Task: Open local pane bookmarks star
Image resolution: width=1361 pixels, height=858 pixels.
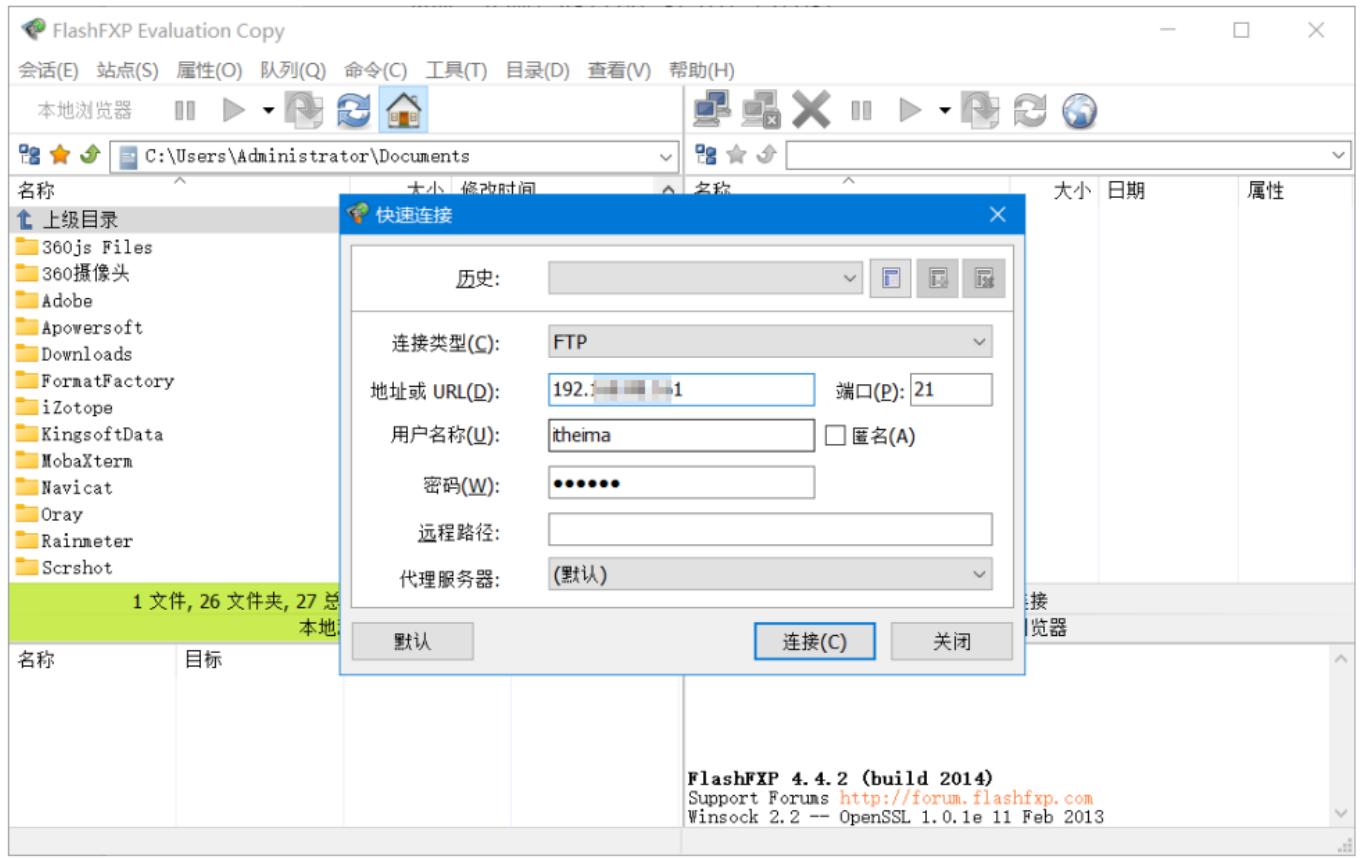Action: coord(60,155)
